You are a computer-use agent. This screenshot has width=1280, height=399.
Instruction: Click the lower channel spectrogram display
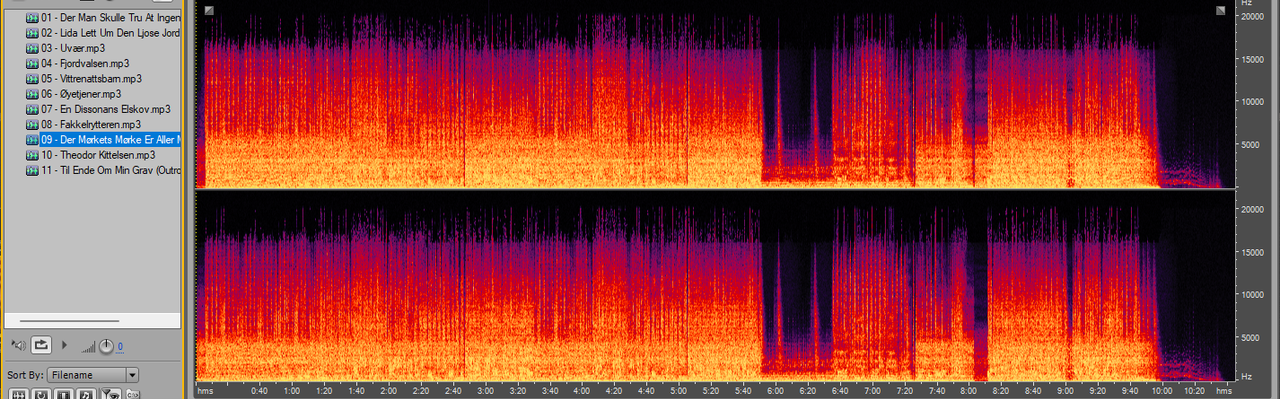pyautogui.click(x=715, y=287)
